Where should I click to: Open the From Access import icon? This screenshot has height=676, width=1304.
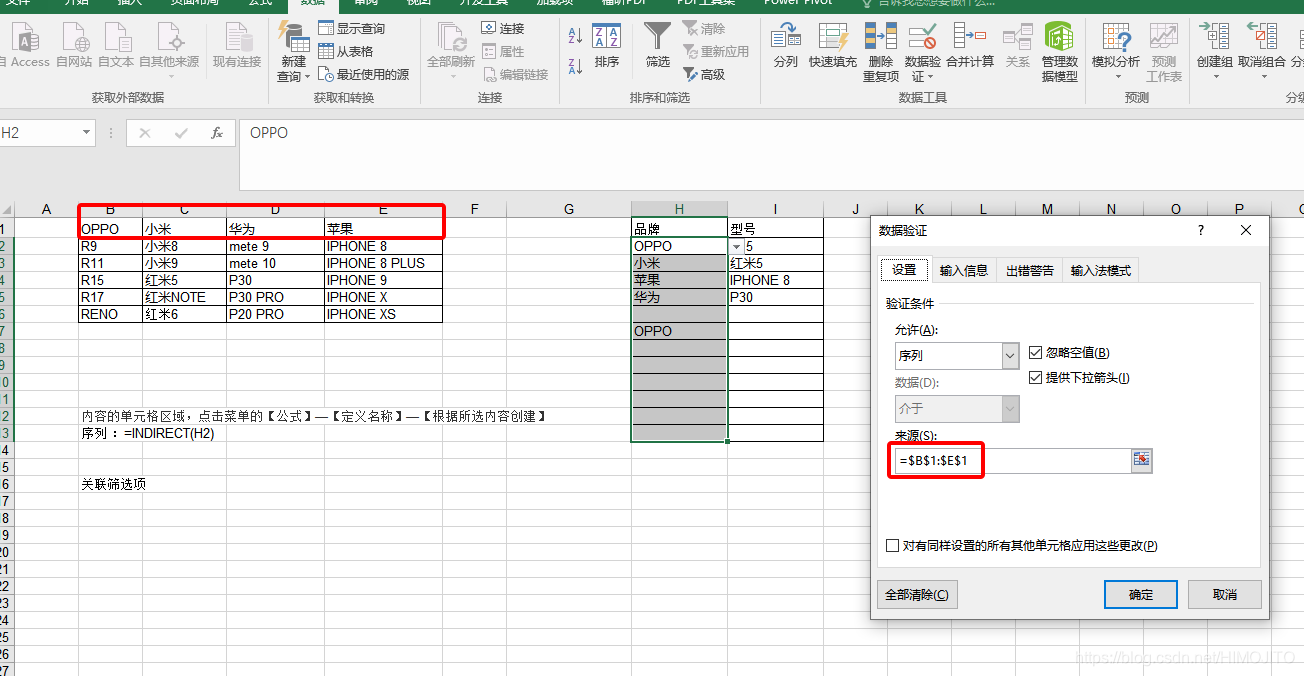tap(24, 45)
